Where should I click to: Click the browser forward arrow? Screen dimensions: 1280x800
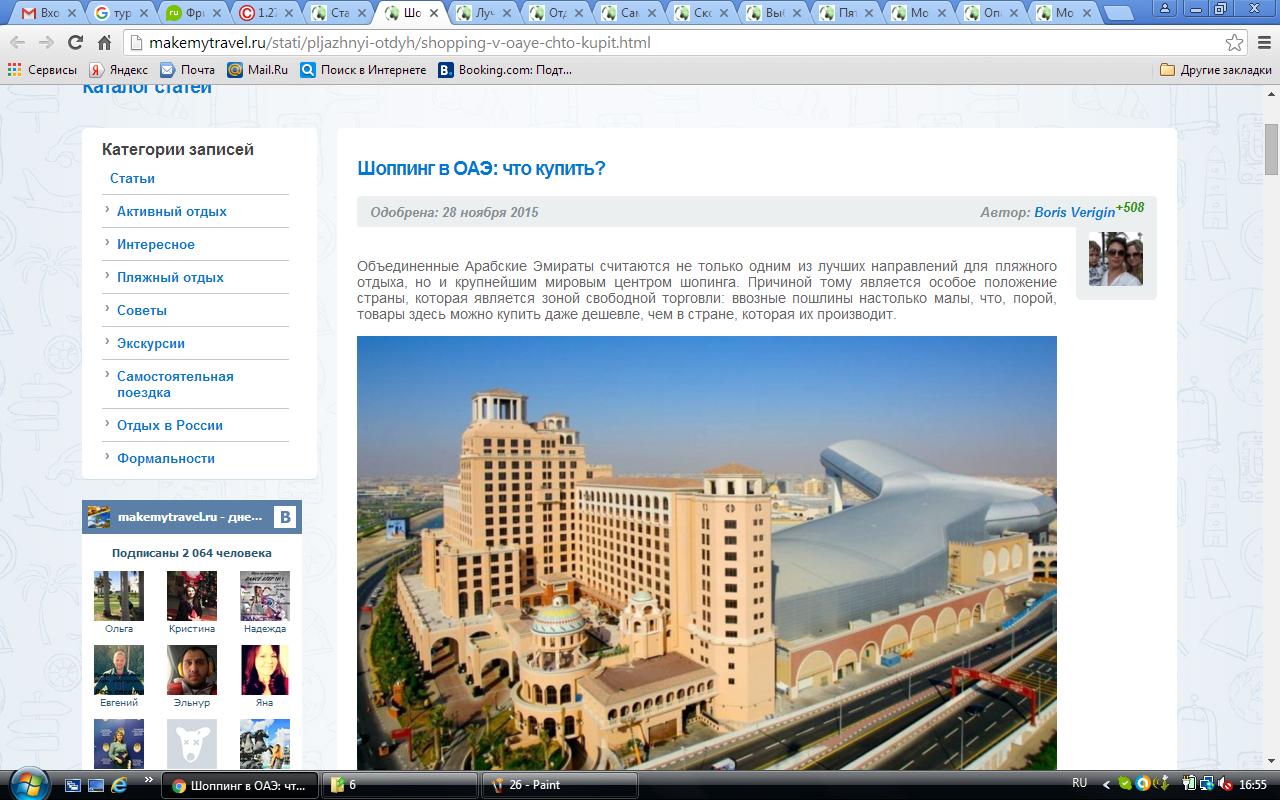pyautogui.click(x=46, y=43)
